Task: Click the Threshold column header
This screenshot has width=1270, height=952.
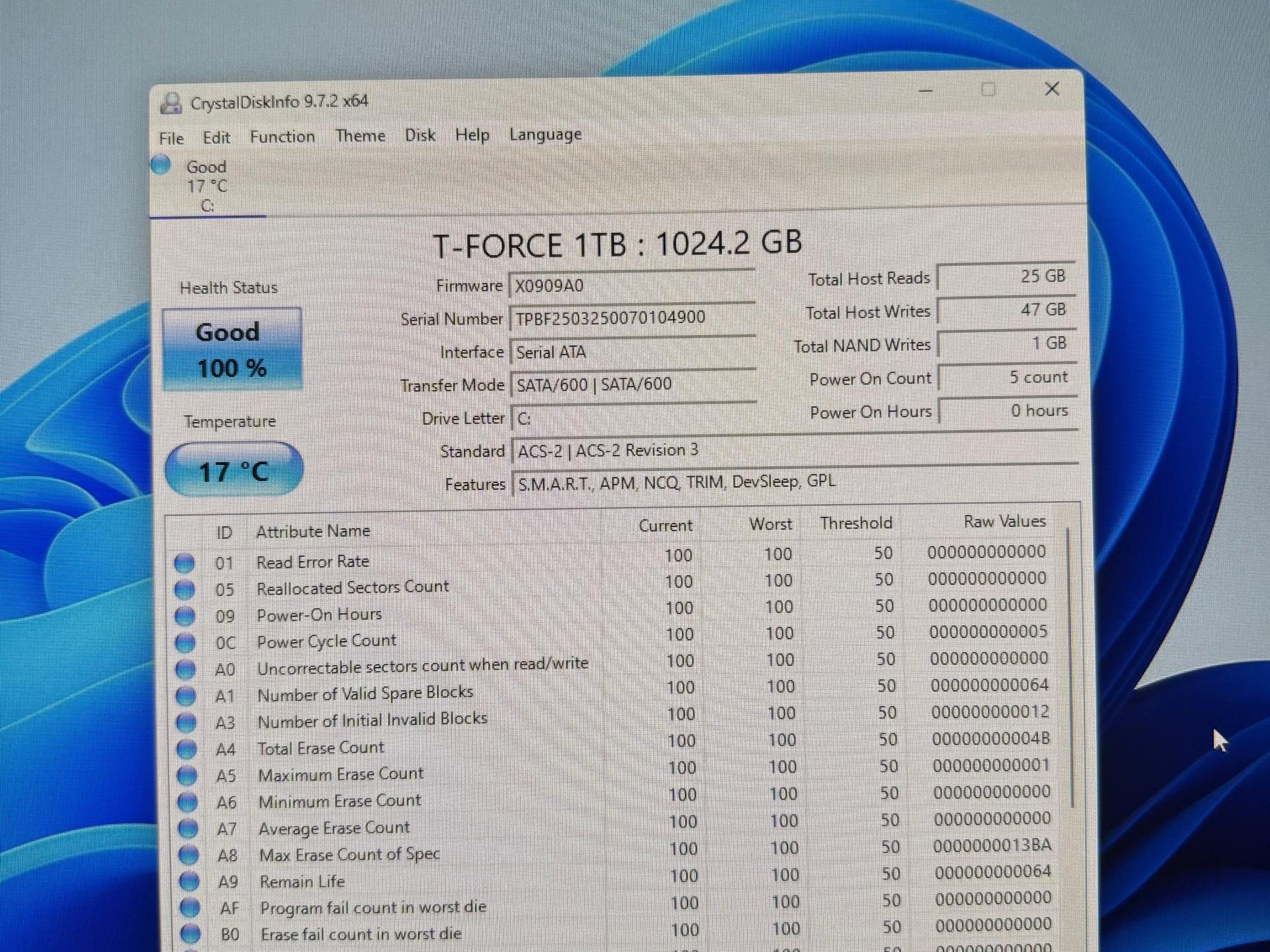Action: coord(856,523)
